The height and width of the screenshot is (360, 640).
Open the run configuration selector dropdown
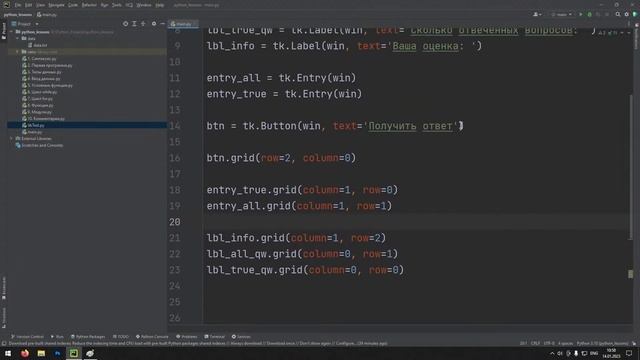561,14
